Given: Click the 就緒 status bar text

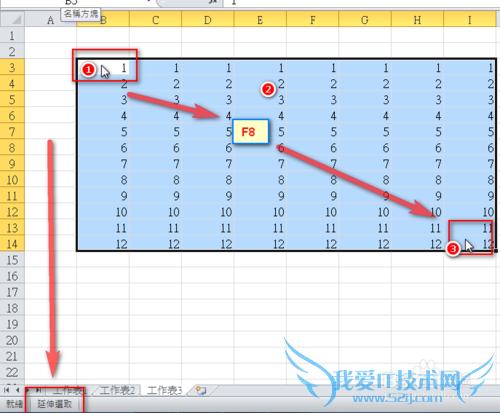Looking at the screenshot, I should point(15,404).
